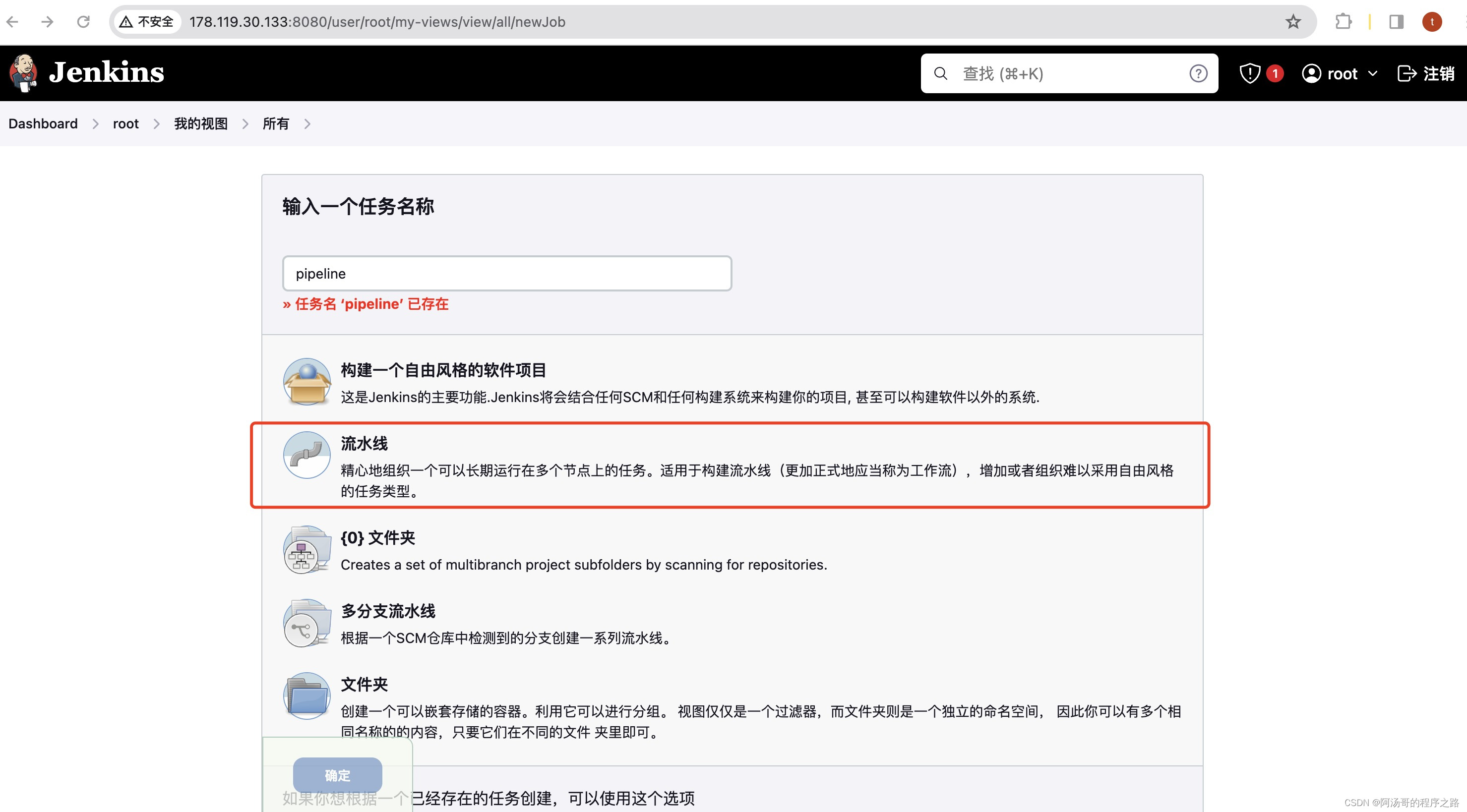Click the error message 任务名 'pipeline' 已存在
Viewport: 1467px width, 812px height.
(x=366, y=304)
